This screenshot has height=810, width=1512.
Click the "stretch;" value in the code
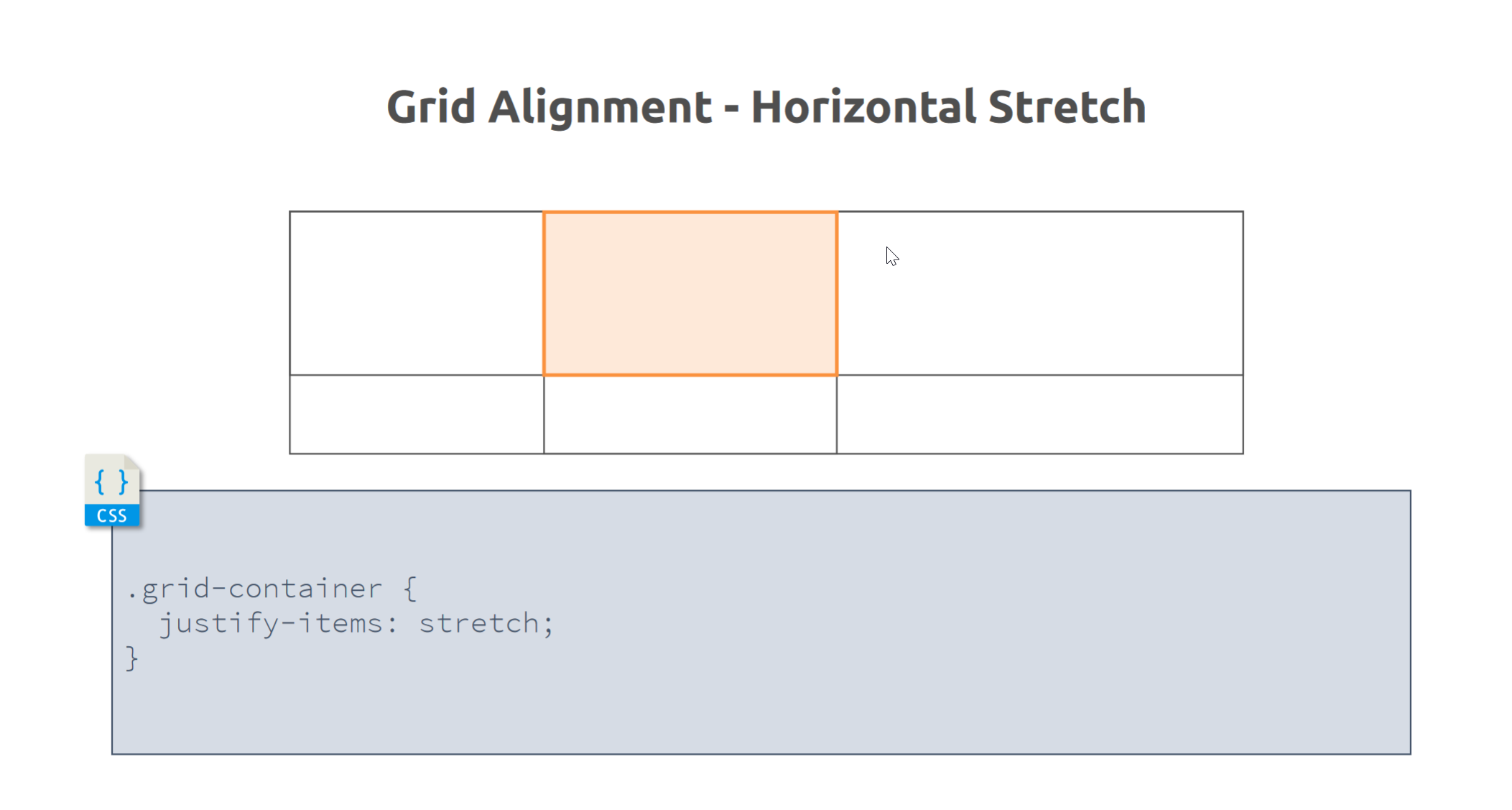pyautogui.click(x=486, y=623)
